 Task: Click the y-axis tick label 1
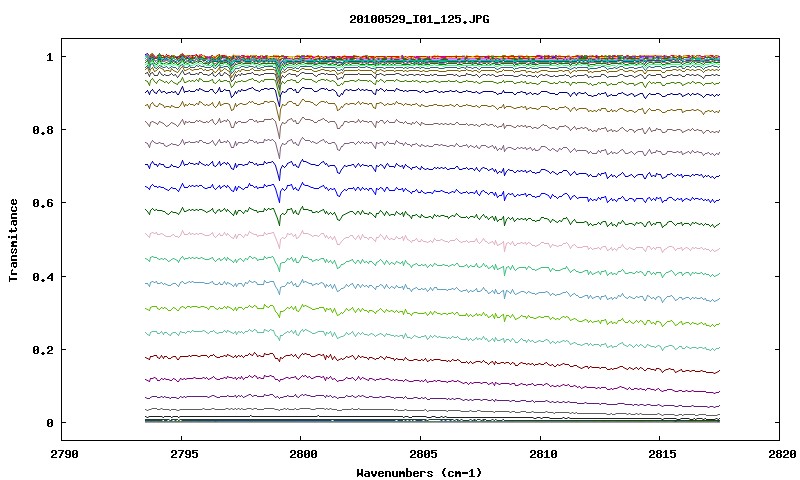49,57
